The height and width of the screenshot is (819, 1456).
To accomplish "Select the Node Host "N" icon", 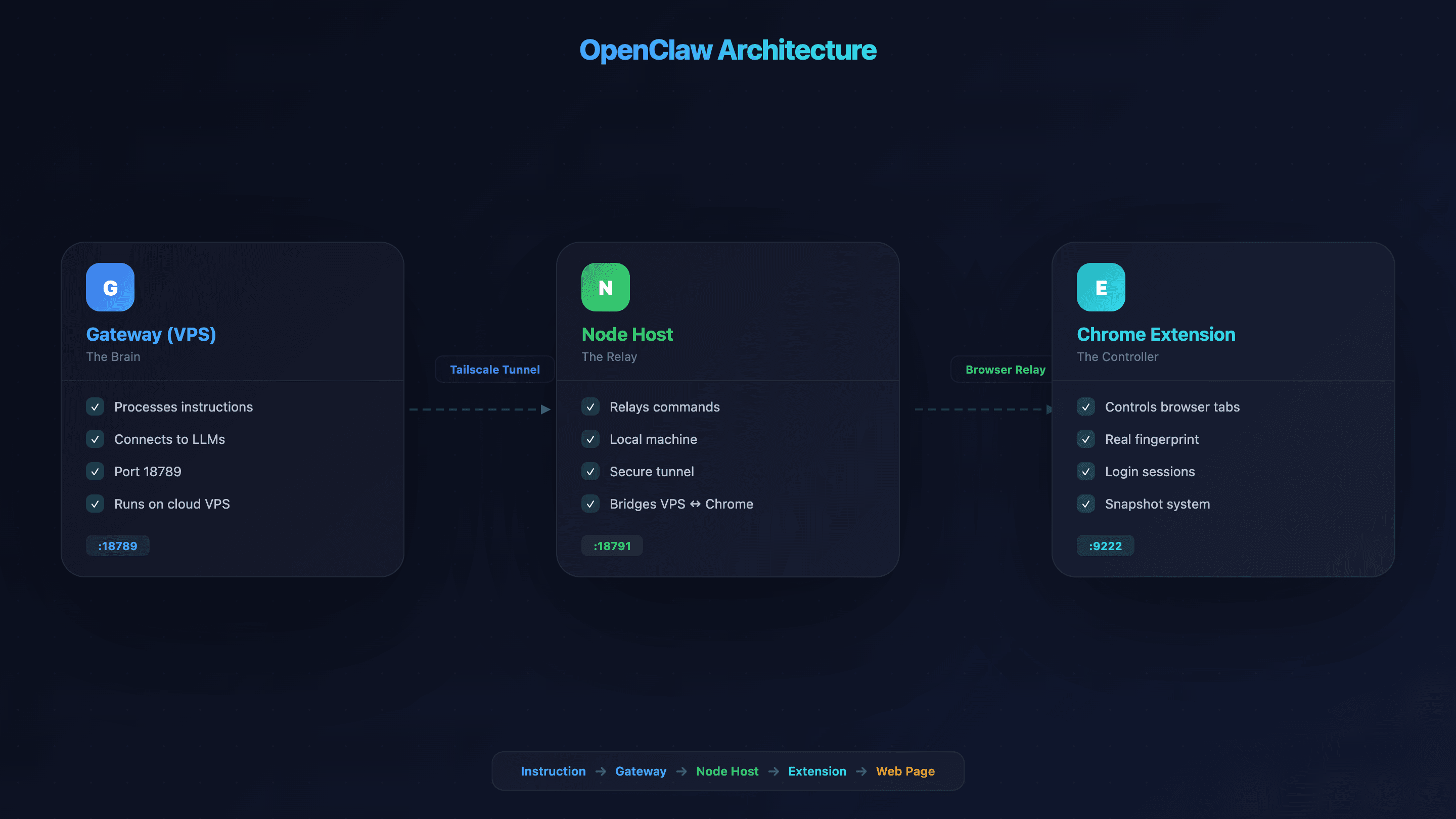I will tap(605, 287).
